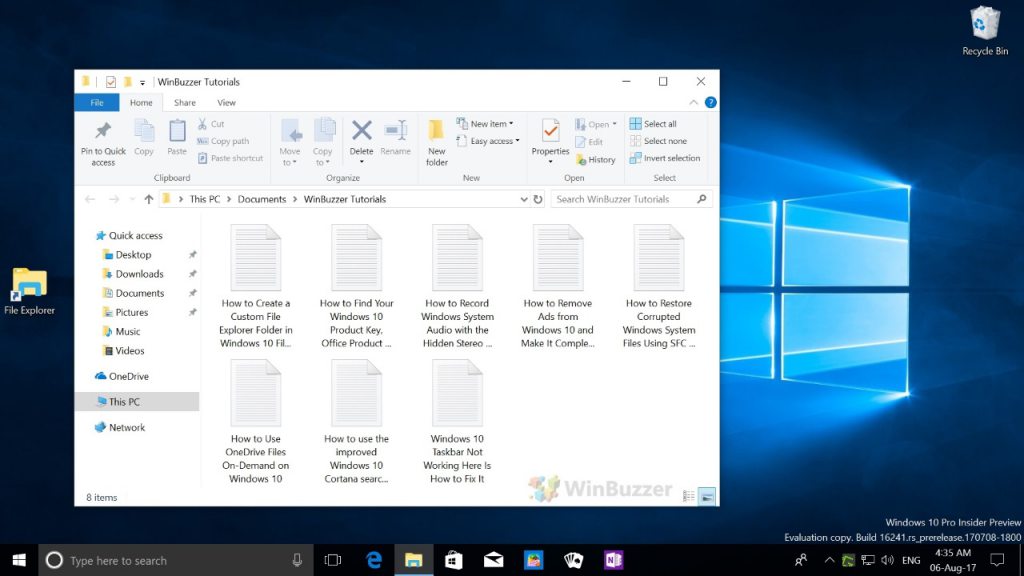
Task: Open Microsoft Edge from the taskbar
Action: 373,559
